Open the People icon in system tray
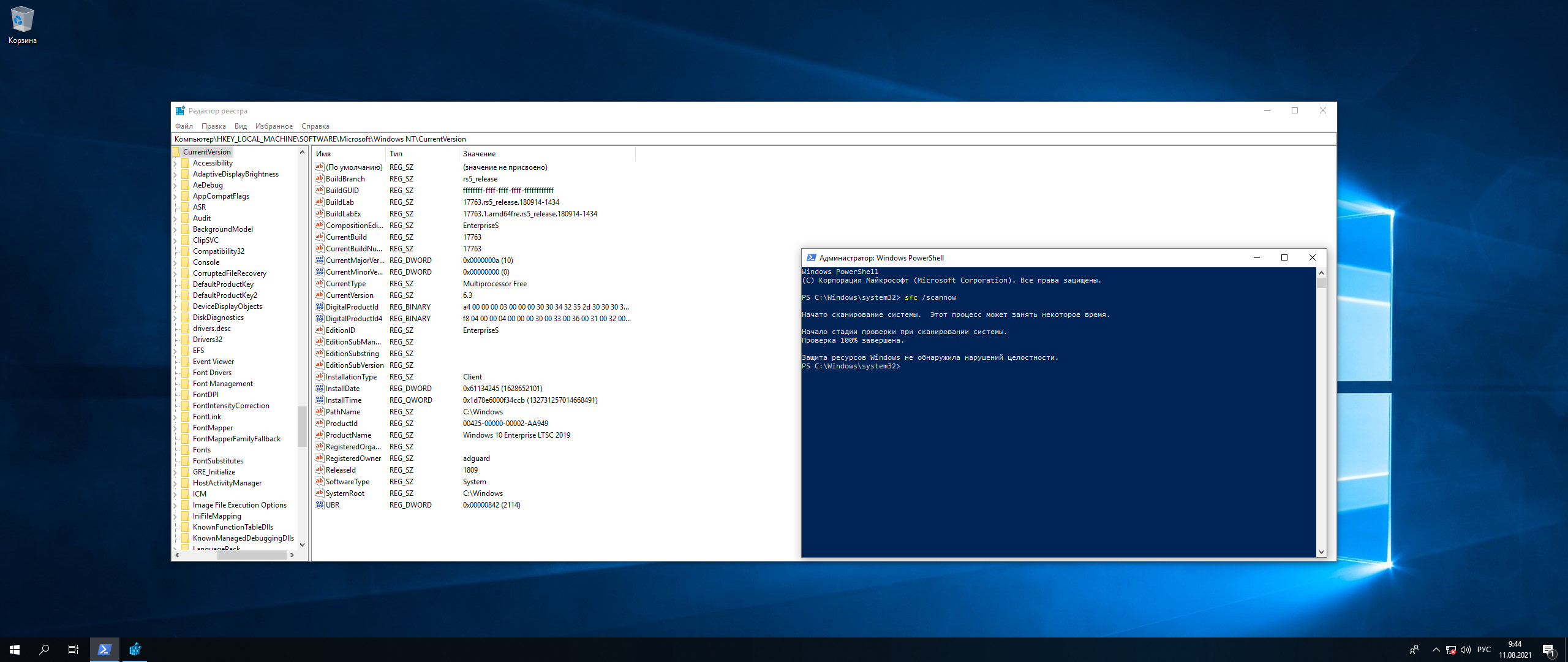The width and height of the screenshot is (1568, 662). (x=1414, y=650)
